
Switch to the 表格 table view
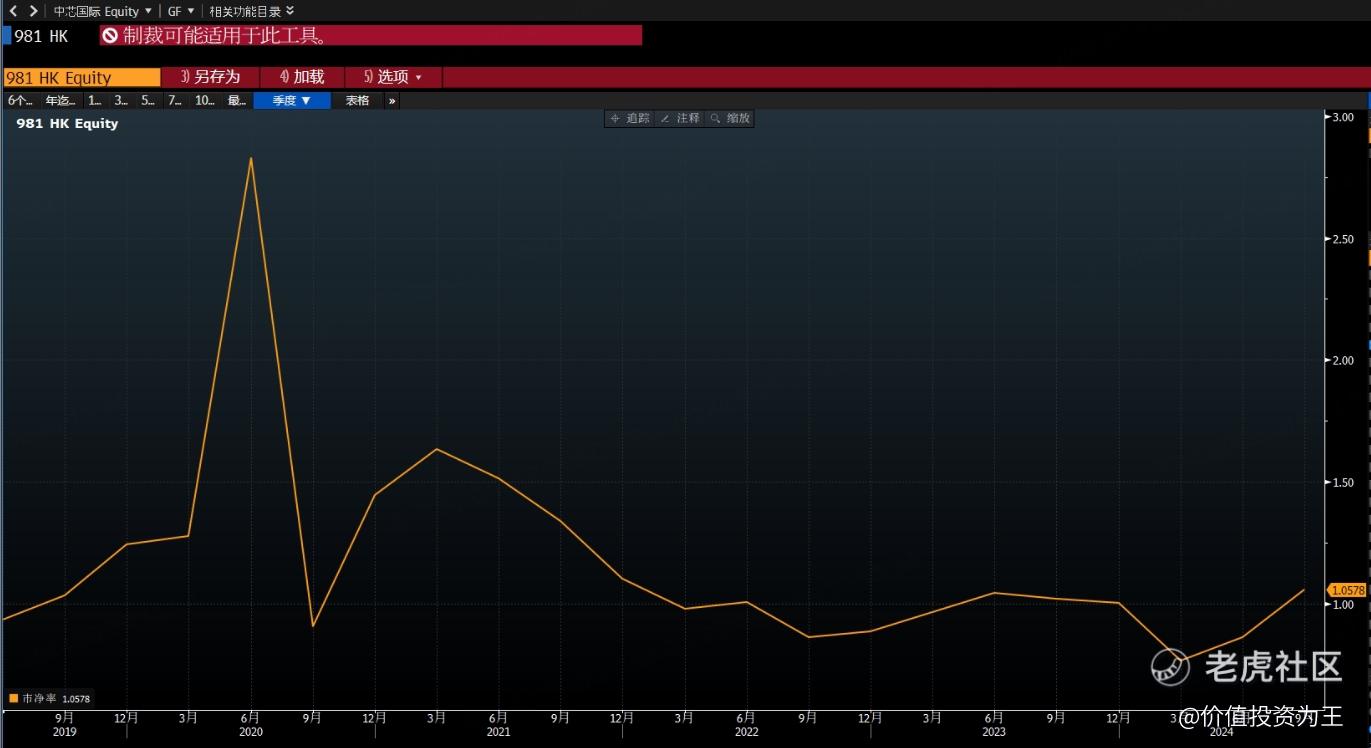[x=357, y=101]
